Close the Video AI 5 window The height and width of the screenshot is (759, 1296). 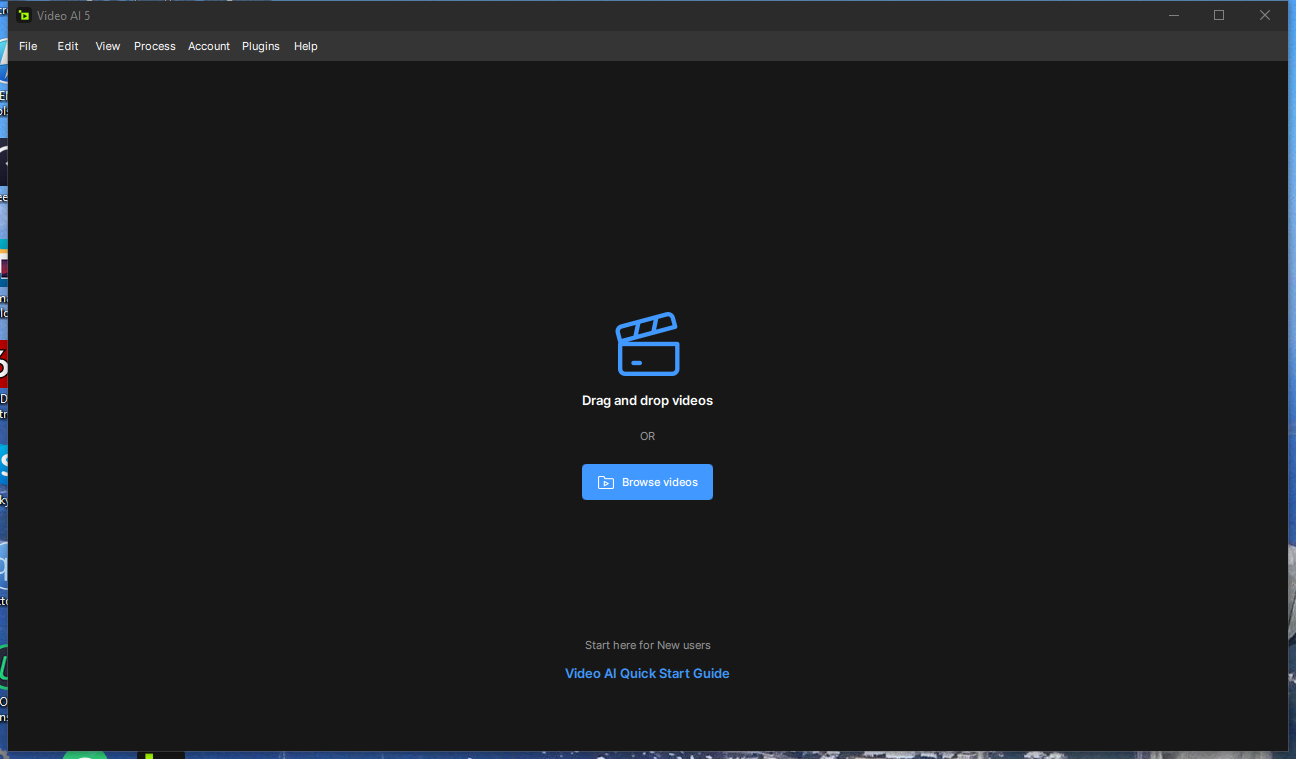click(1265, 15)
